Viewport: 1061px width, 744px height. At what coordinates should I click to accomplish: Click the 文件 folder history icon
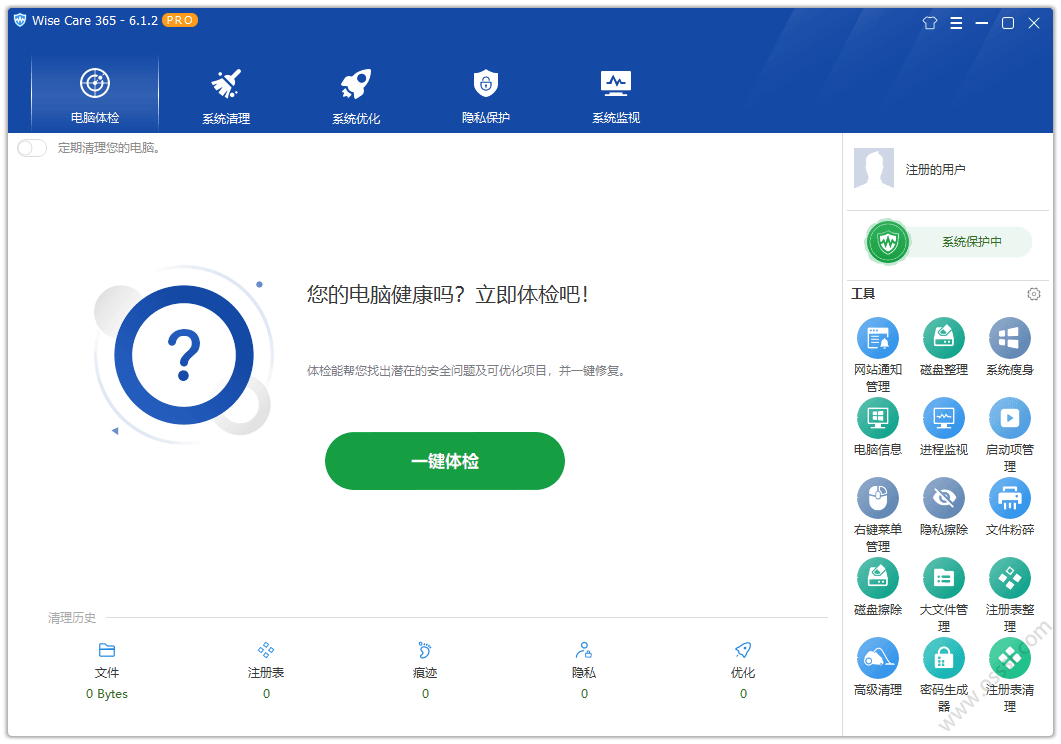pyautogui.click(x=107, y=650)
